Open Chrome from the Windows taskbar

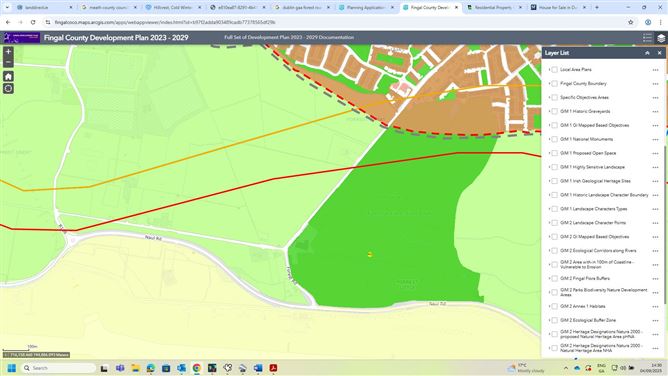pyautogui.click(x=196, y=368)
